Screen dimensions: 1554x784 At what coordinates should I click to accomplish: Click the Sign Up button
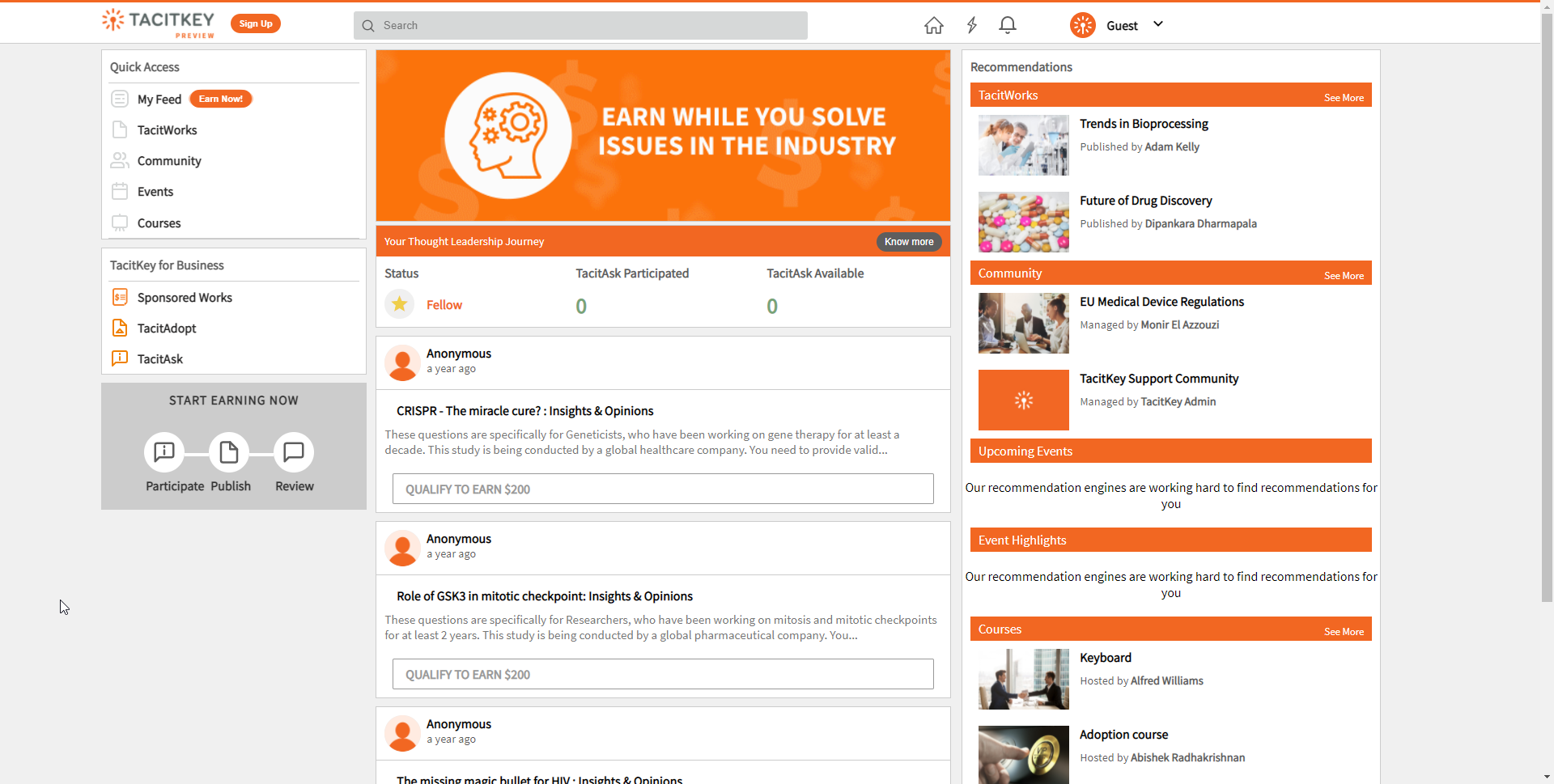(256, 23)
